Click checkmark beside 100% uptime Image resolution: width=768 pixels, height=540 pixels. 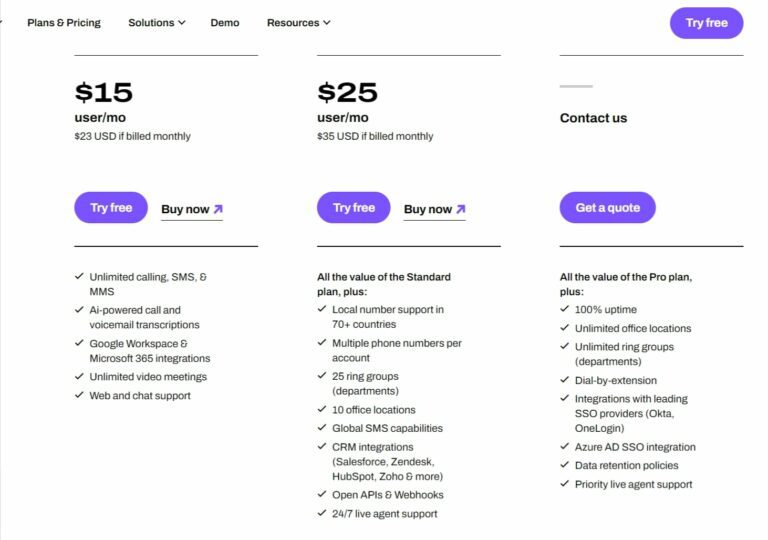click(565, 310)
